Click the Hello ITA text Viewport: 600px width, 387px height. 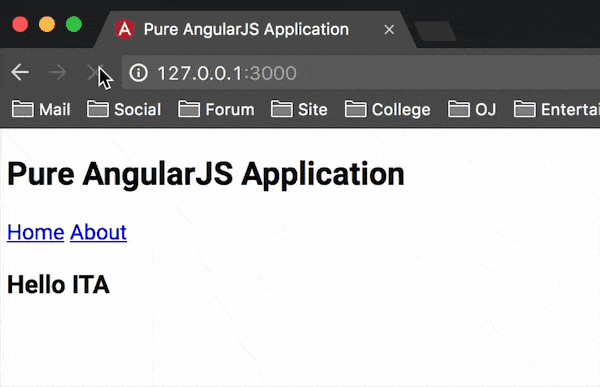pyautogui.click(x=58, y=285)
